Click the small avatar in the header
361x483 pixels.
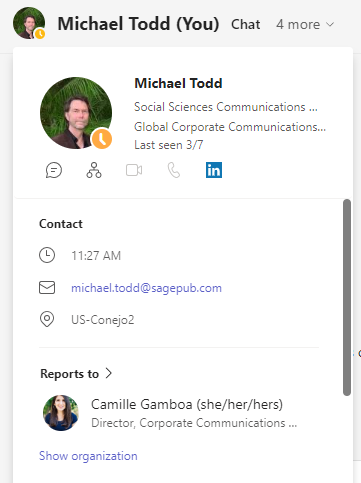pyautogui.click(x=29, y=23)
